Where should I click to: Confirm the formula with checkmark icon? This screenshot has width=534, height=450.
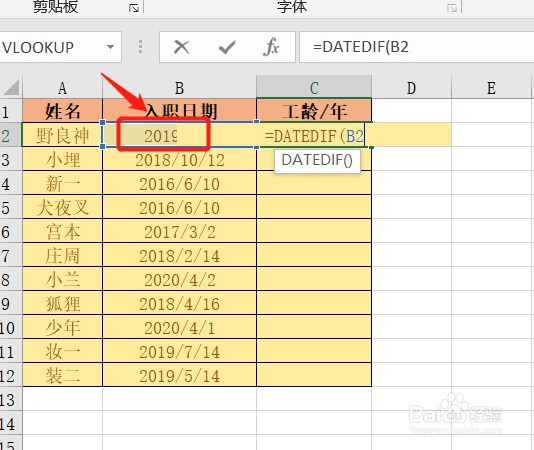227,47
